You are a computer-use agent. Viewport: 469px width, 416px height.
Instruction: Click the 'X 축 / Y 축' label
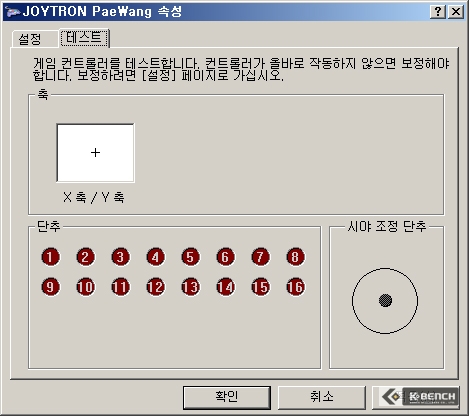tap(94, 197)
